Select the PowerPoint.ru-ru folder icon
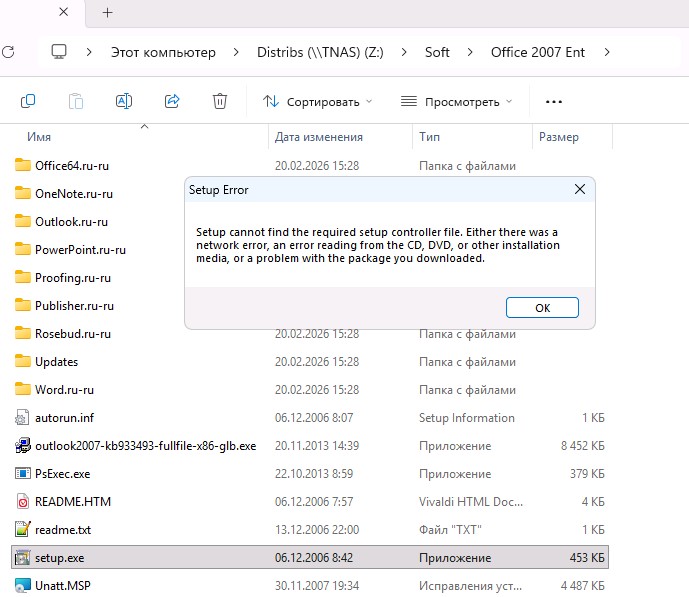This screenshot has height=597, width=689. (x=23, y=249)
